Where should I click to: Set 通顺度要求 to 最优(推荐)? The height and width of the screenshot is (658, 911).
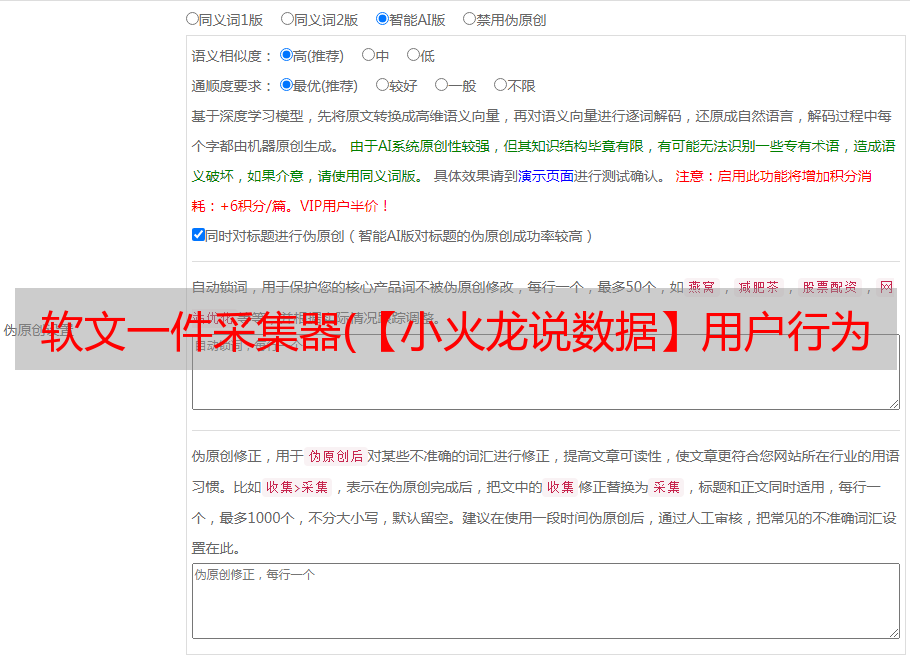pos(286,85)
